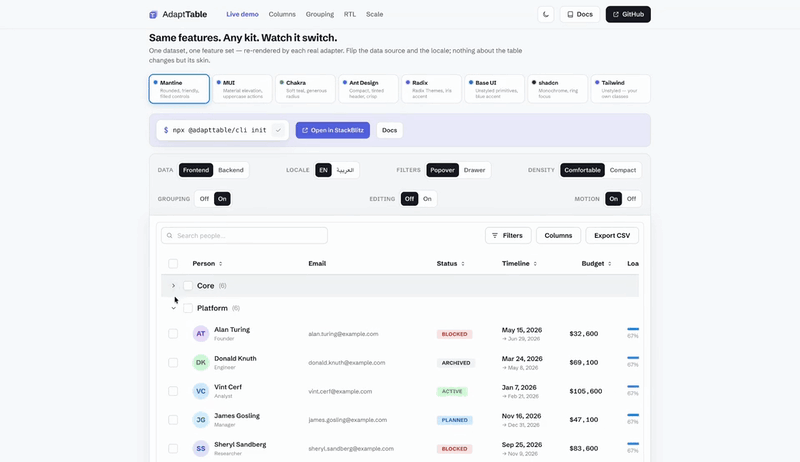Screen dimensions: 800x462
Task: Go to RTL nav tab
Action: pyautogui.click(x=349, y=14)
